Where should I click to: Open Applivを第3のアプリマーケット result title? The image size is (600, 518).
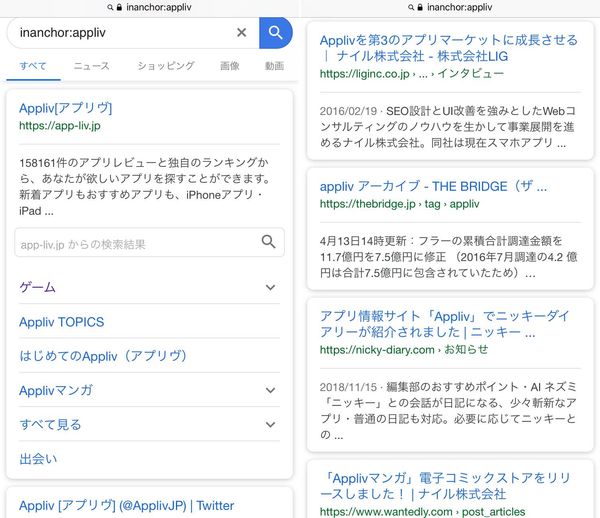point(449,48)
